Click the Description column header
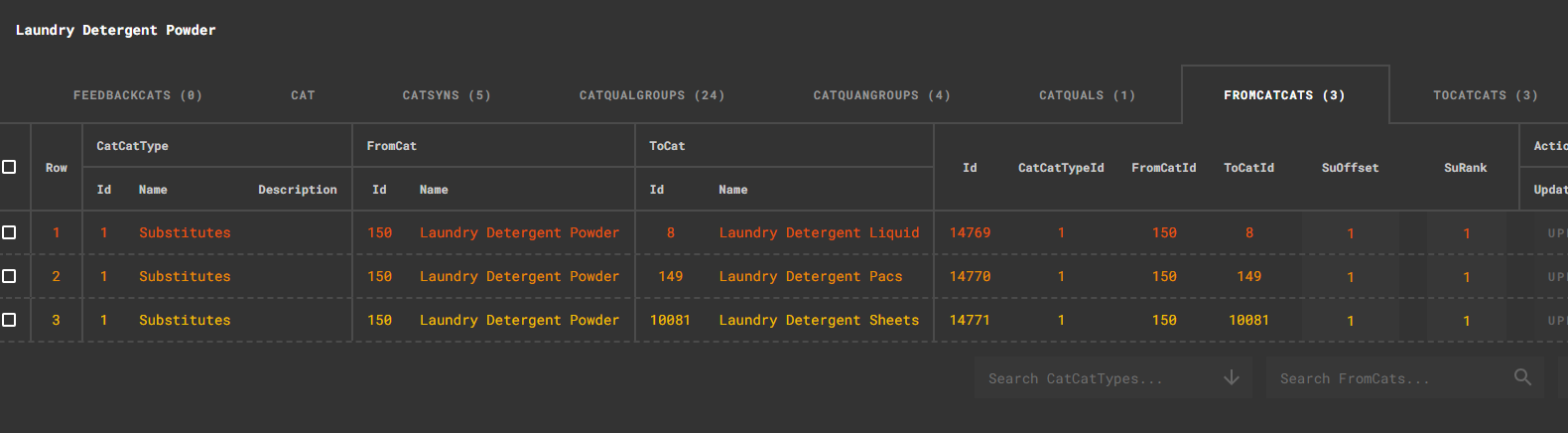The image size is (1568, 433). pyautogui.click(x=298, y=190)
